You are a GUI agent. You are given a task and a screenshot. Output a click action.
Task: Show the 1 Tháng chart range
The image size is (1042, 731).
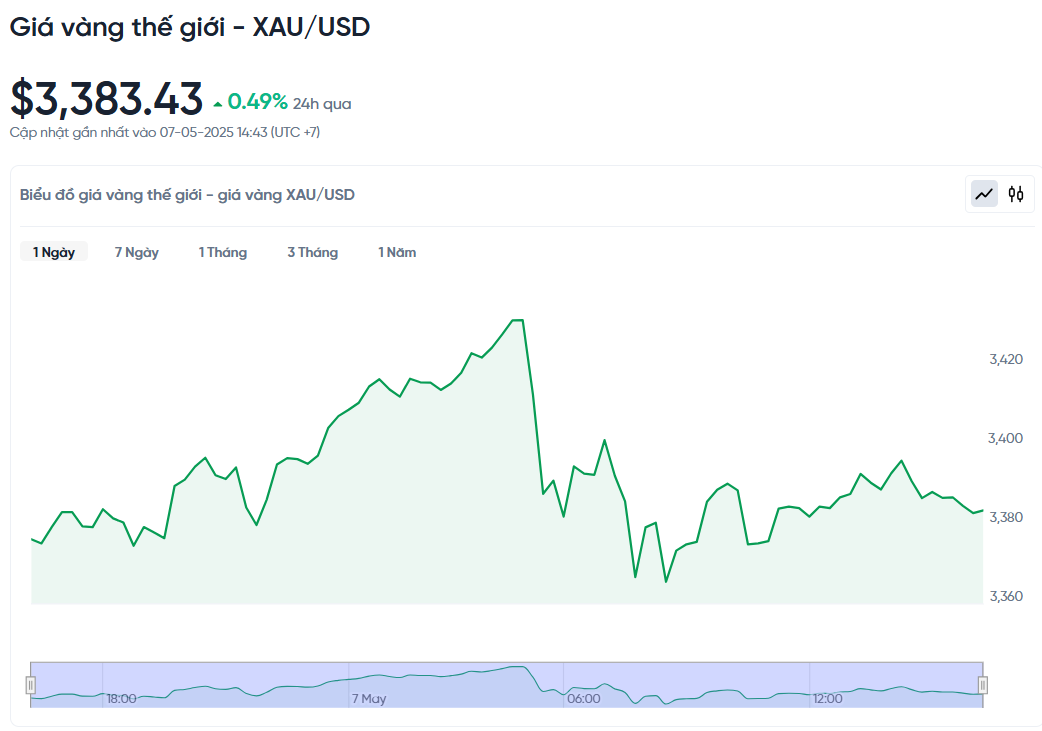pos(222,252)
